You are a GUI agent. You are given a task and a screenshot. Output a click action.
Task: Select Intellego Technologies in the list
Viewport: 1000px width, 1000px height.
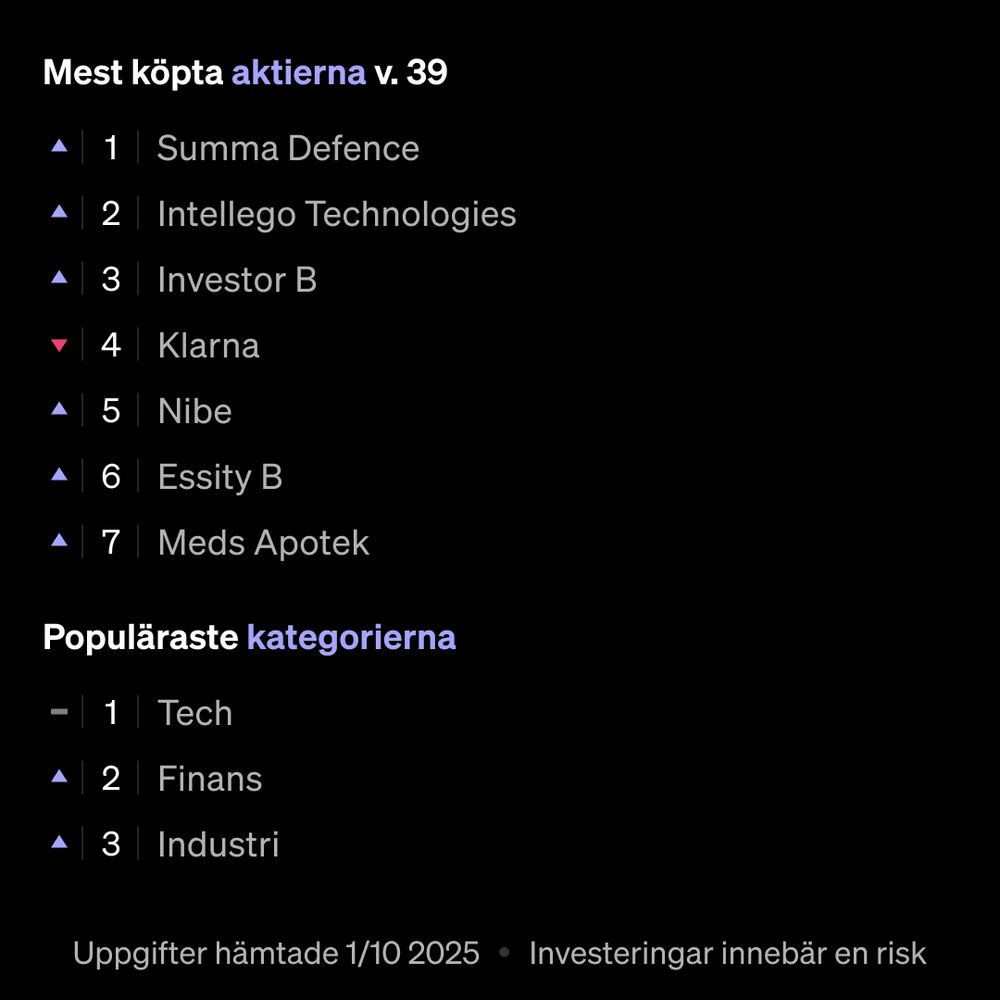[x=337, y=214]
